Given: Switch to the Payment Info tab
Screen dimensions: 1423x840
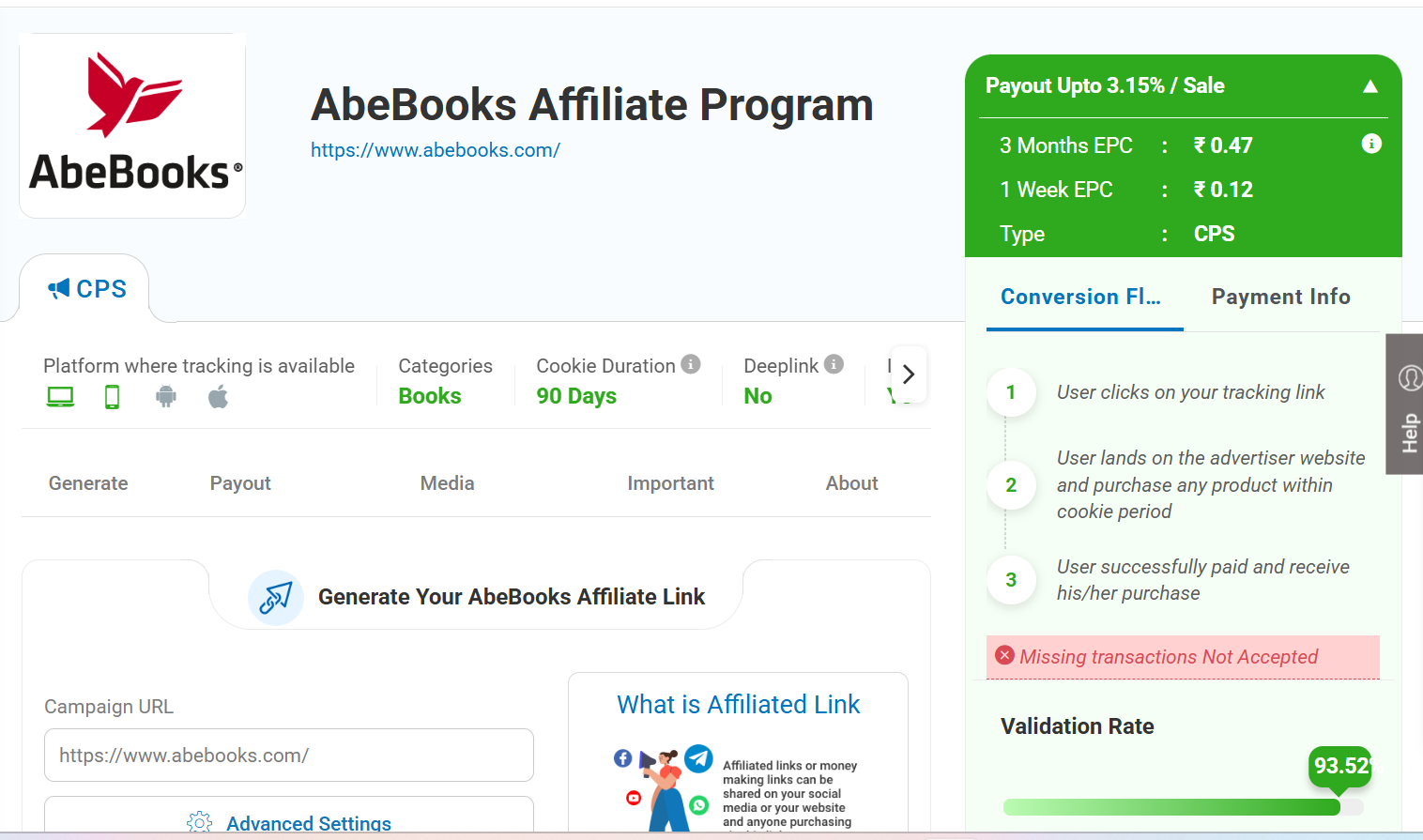Looking at the screenshot, I should coord(1280,297).
